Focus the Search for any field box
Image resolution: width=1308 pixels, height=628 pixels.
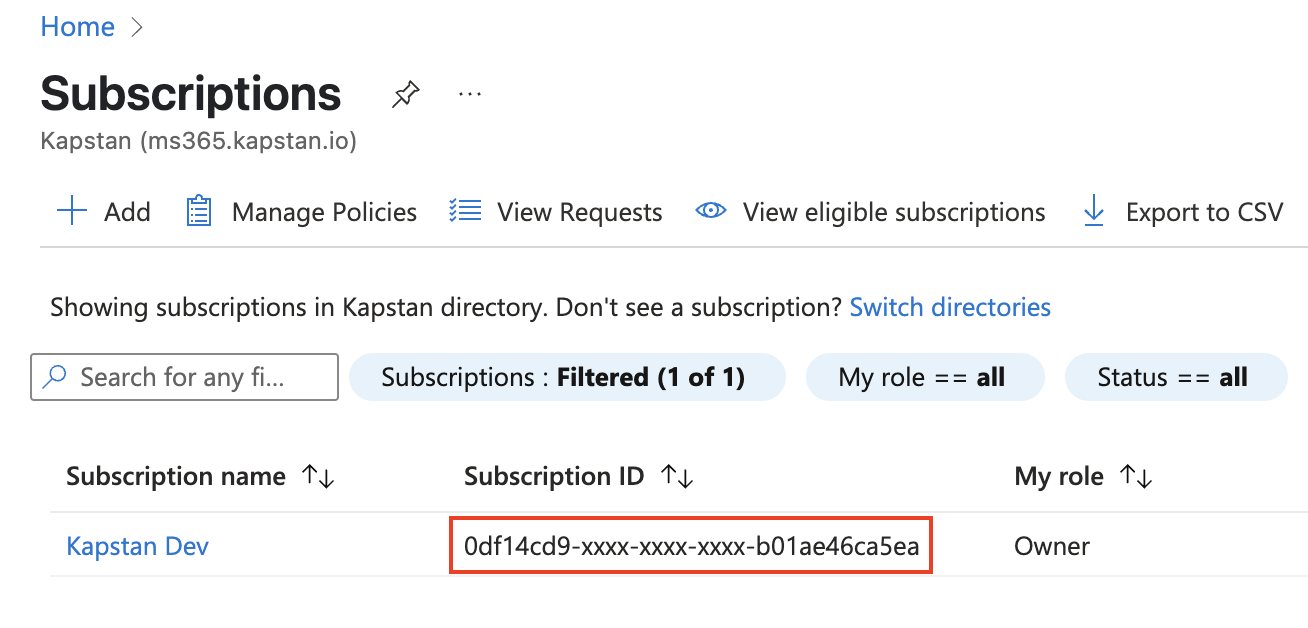[x=184, y=377]
